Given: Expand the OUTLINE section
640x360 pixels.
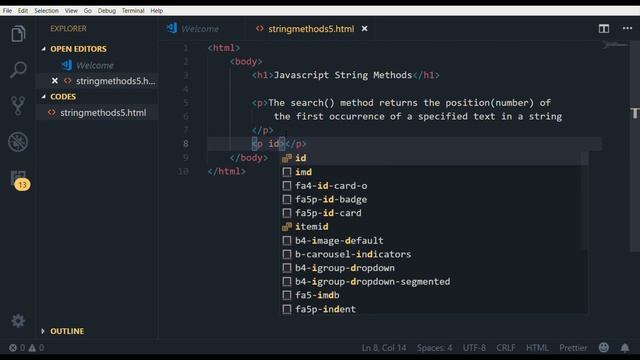Looking at the screenshot, I should [43, 331].
